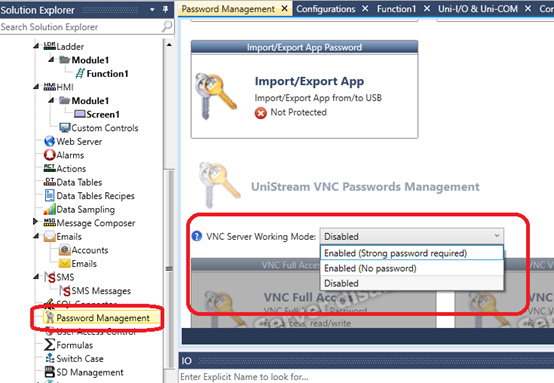Click the Ladder node icon
The image size is (554, 383).
49,46
